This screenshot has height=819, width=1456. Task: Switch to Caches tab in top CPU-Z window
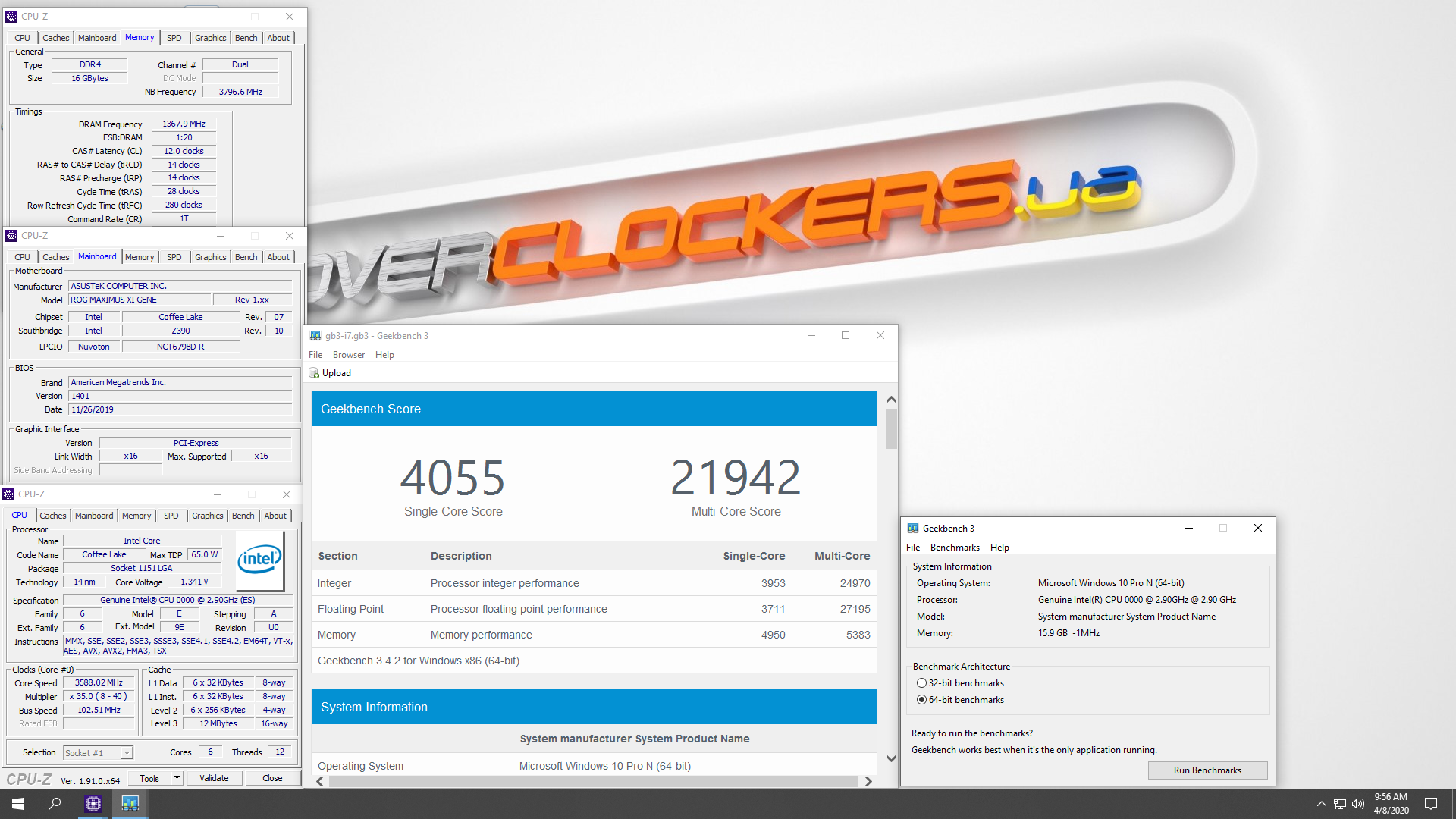tap(55, 38)
